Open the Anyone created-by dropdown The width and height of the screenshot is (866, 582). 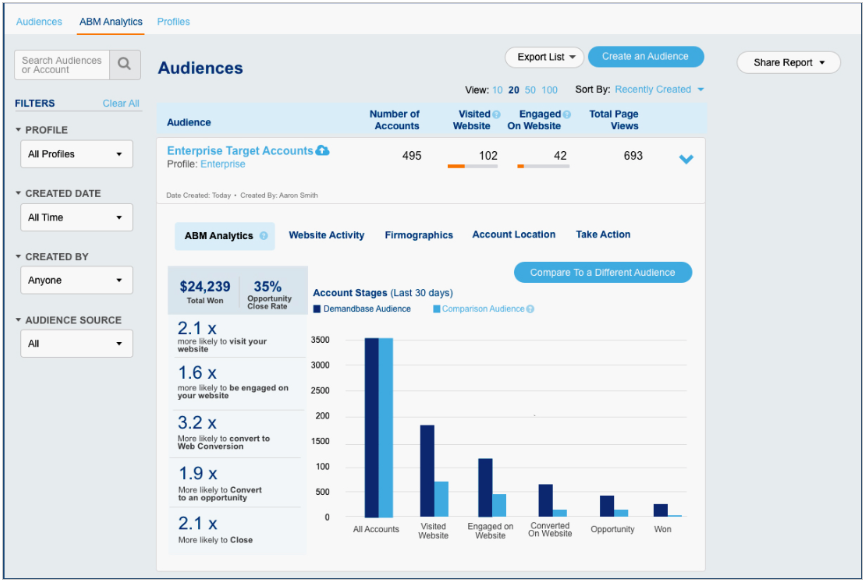click(76, 280)
